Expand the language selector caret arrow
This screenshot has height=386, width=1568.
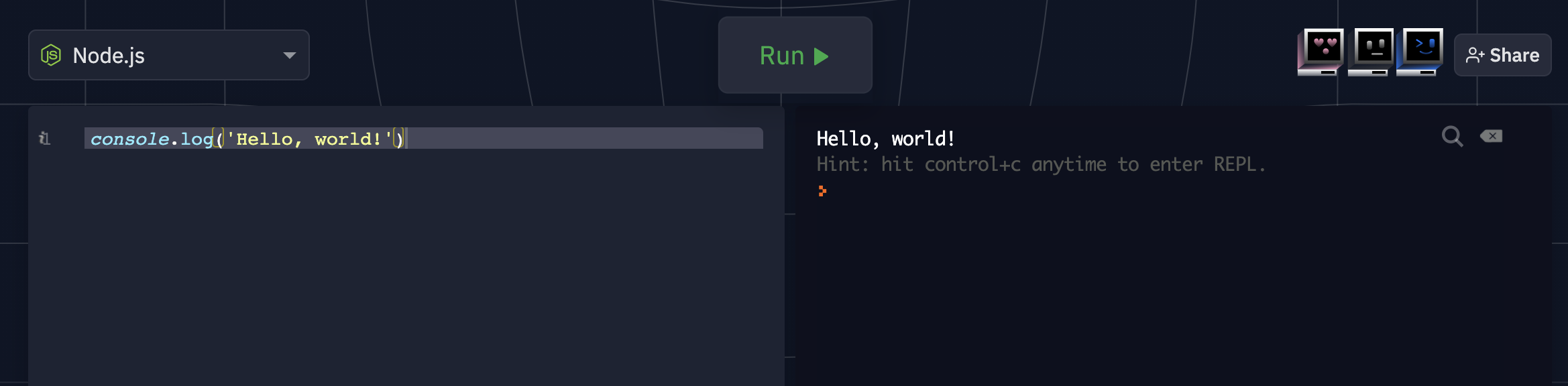(x=289, y=55)
